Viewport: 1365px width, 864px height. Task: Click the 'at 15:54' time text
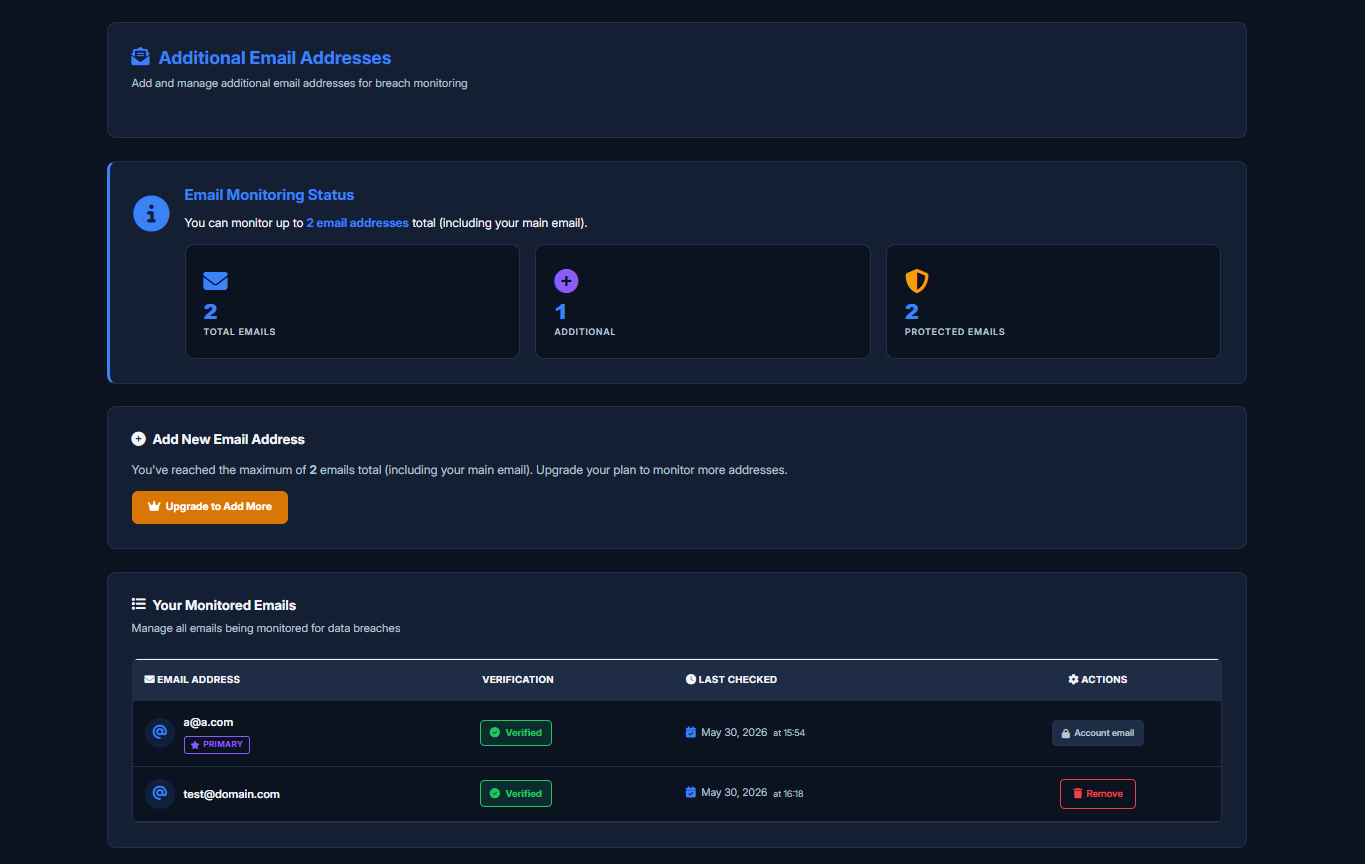pos(789,733)
